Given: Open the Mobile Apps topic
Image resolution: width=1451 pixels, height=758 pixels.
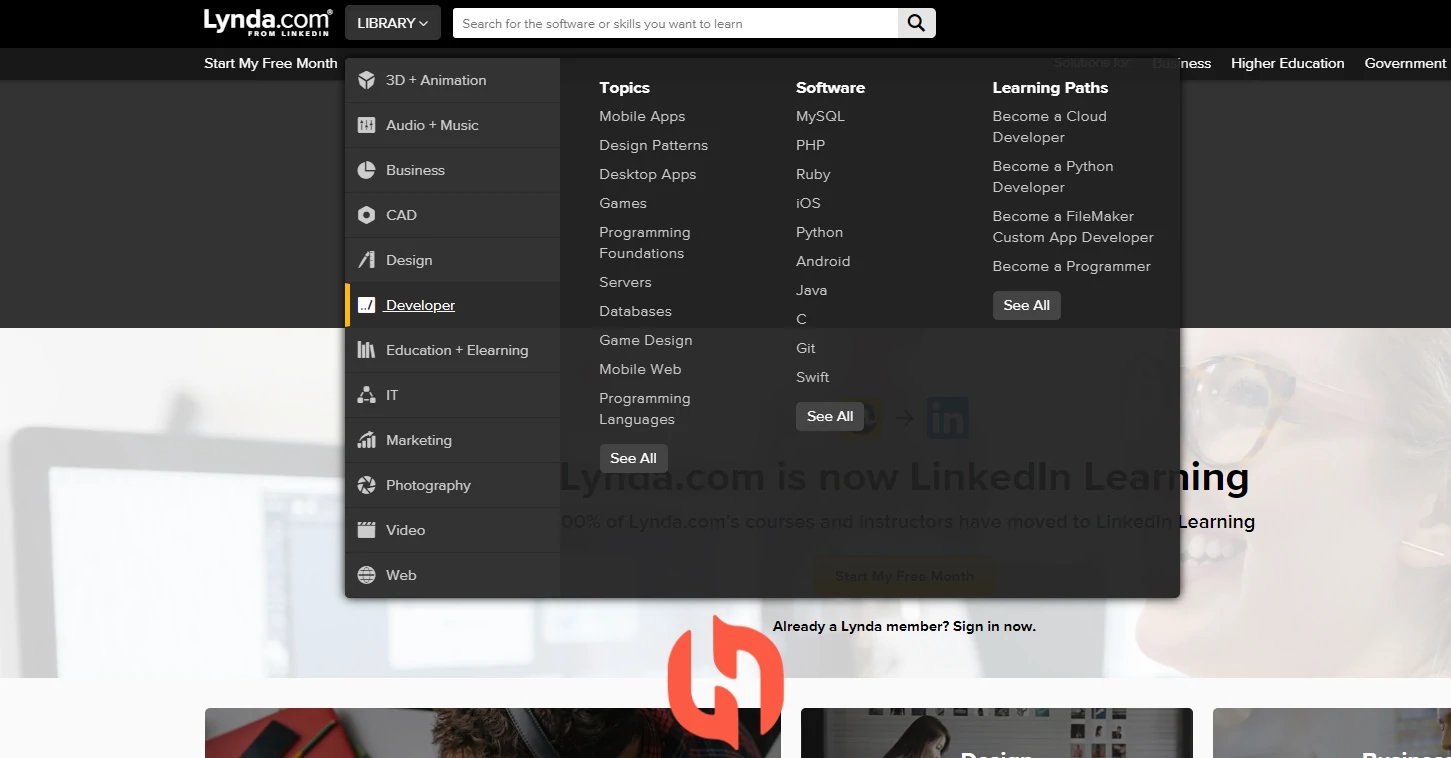Looking at the screenshot, I should pos(642,116).
